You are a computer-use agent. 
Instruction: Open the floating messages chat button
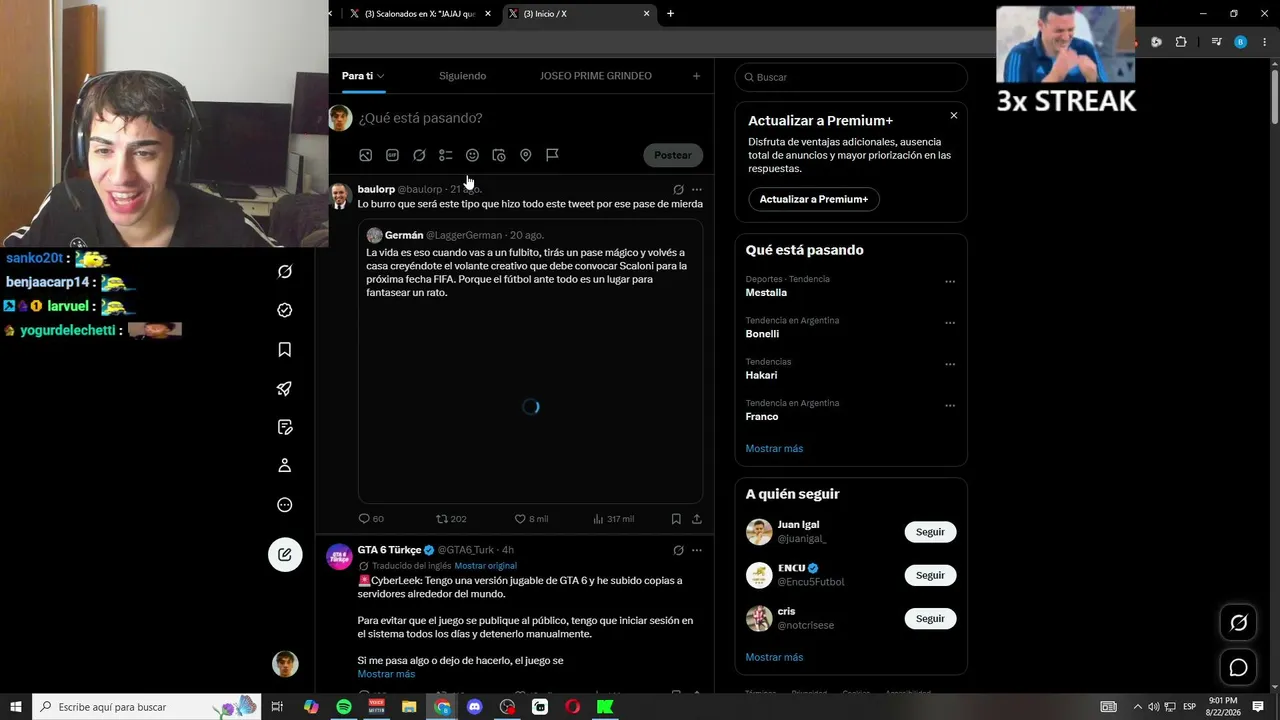[x=1238, y=667]
